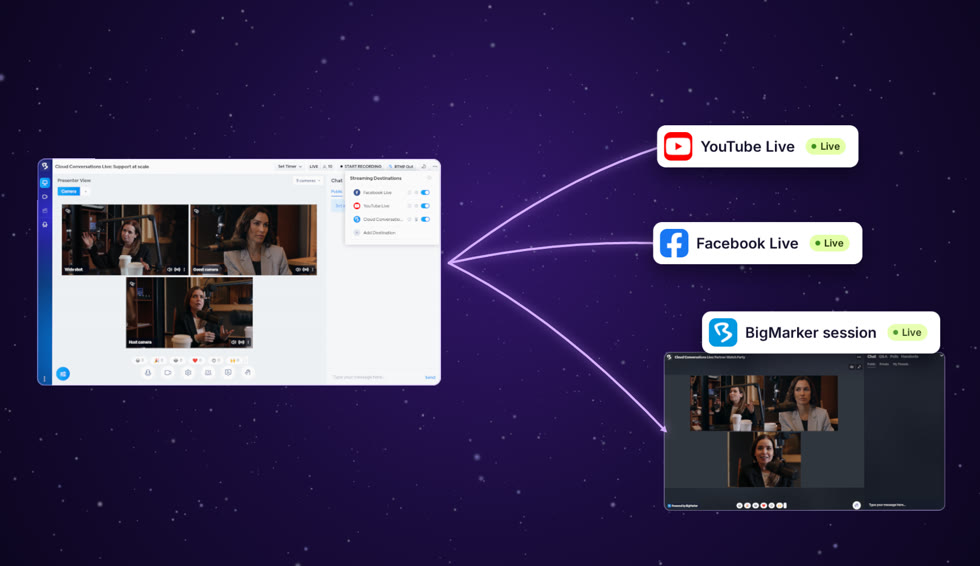Click the clapping hands reaction in studio

234,360
